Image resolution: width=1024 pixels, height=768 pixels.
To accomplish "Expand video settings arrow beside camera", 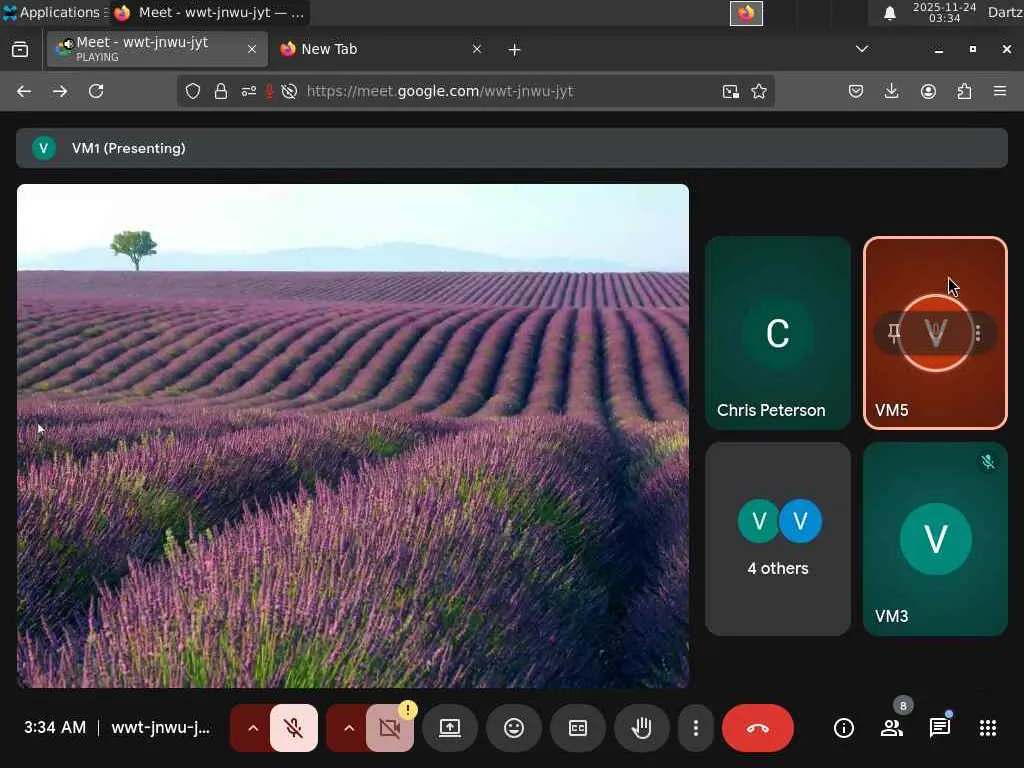I will (x=348, y=728).
